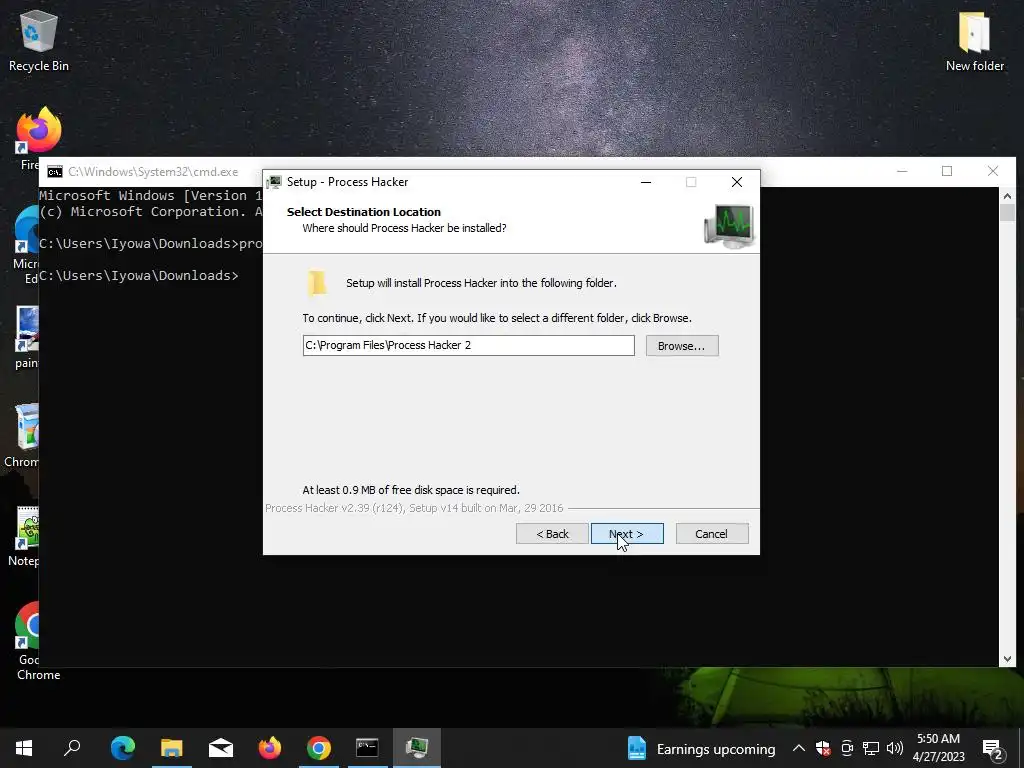
Task: Launch Firefox from the taskbar
Action: coord(270,748)
